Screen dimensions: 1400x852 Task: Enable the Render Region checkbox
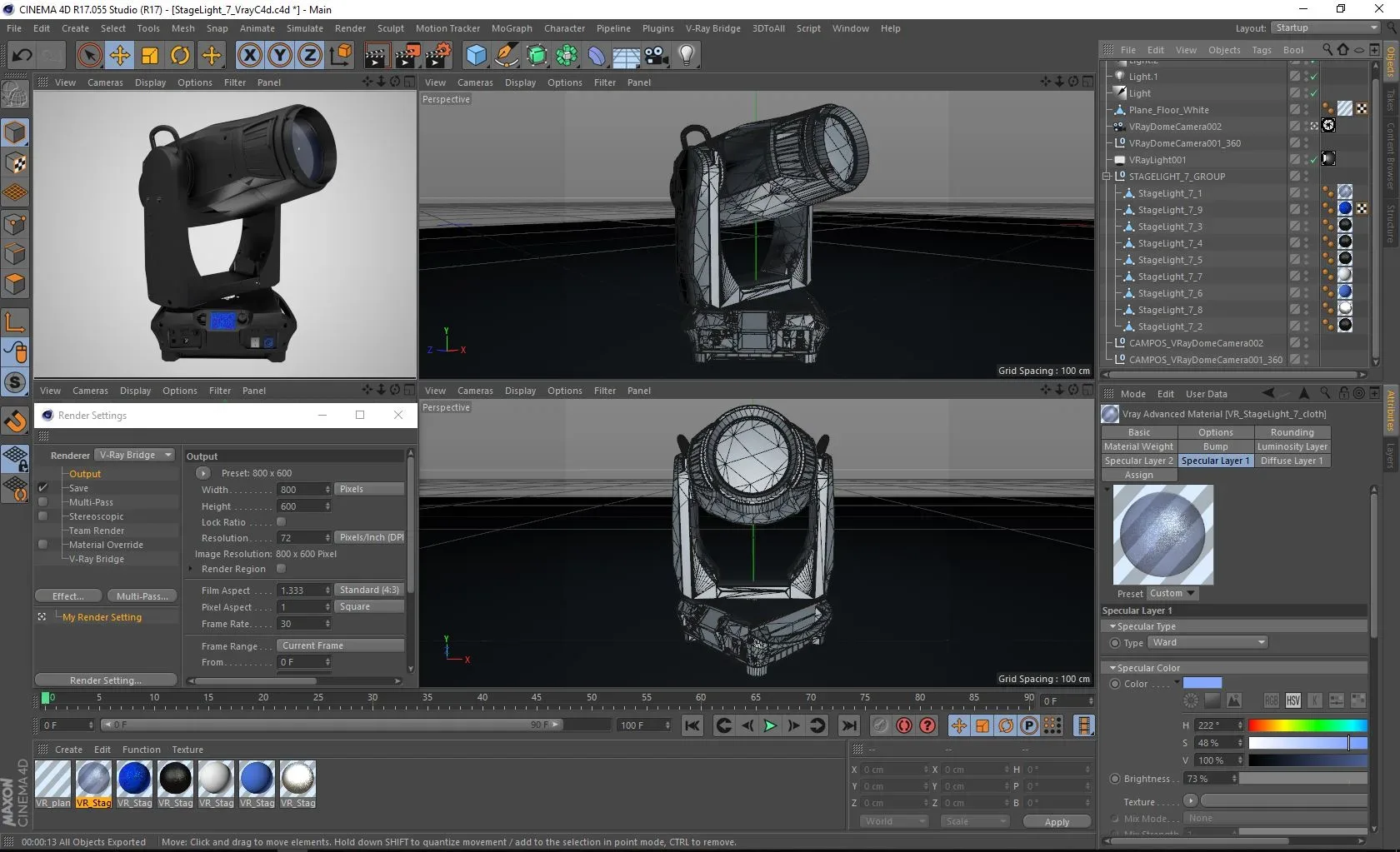pos(281,569)
